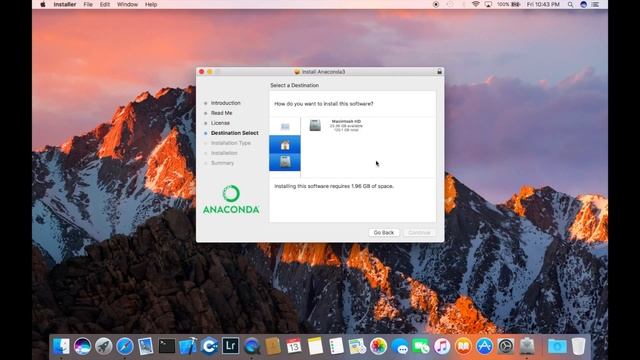The image size is (640, 360).
Task: Open Notes from the Dock
Action: pos(315,347)
